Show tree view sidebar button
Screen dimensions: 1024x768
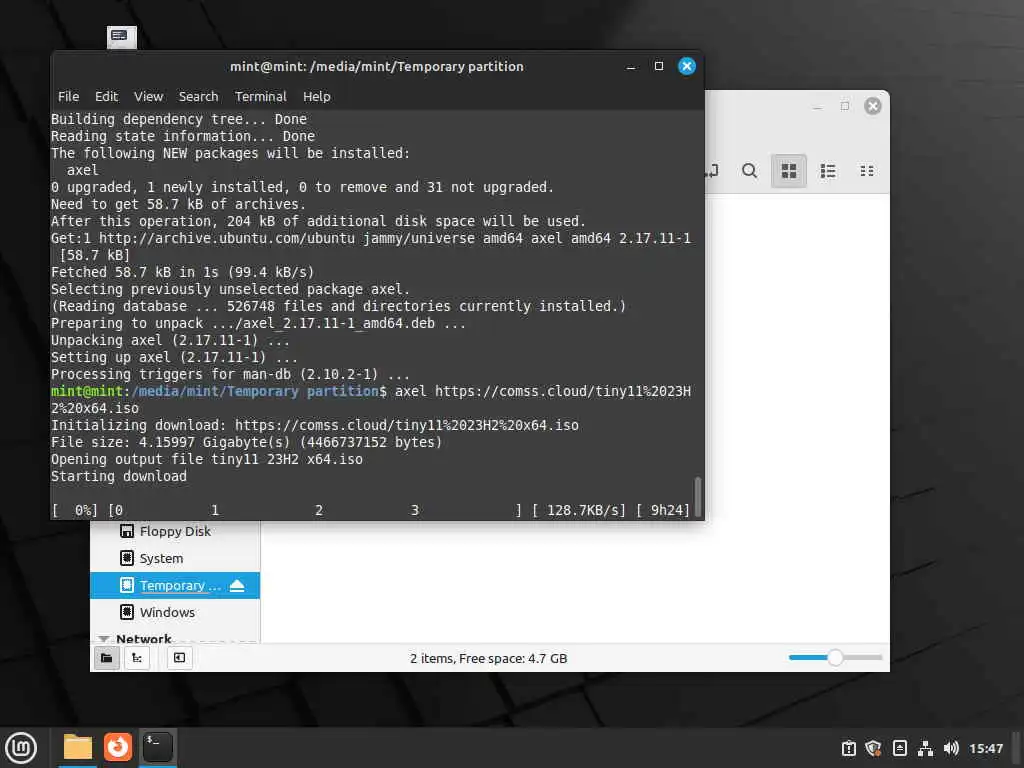137,658
